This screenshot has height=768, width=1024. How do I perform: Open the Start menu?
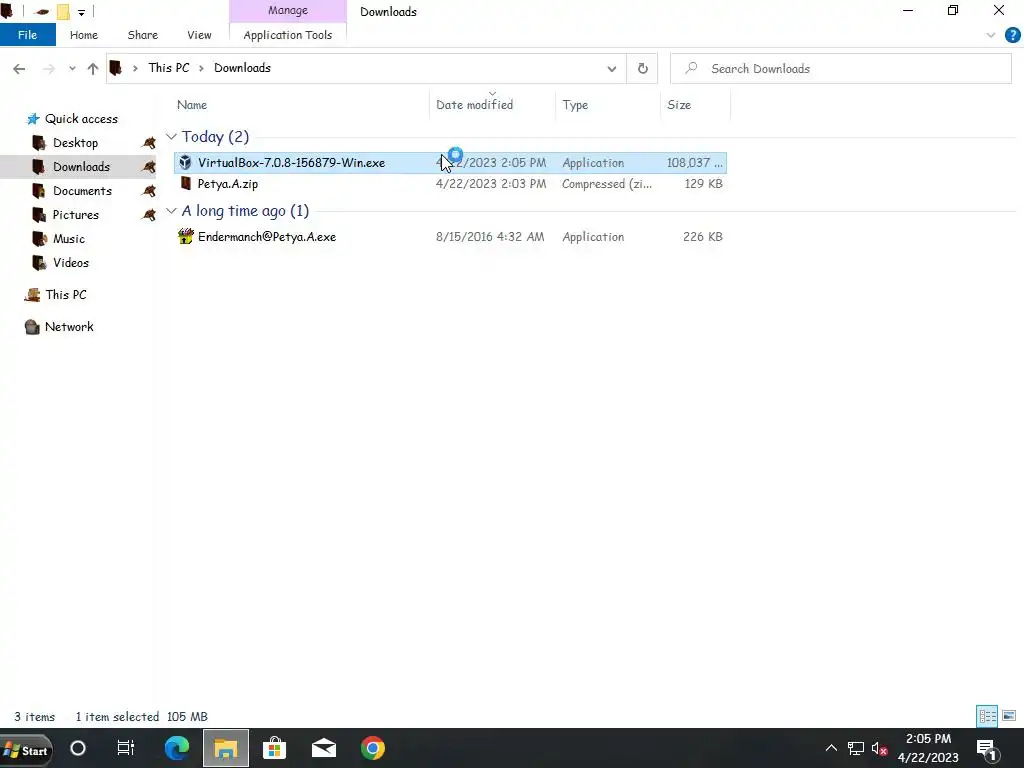(26, 750)
